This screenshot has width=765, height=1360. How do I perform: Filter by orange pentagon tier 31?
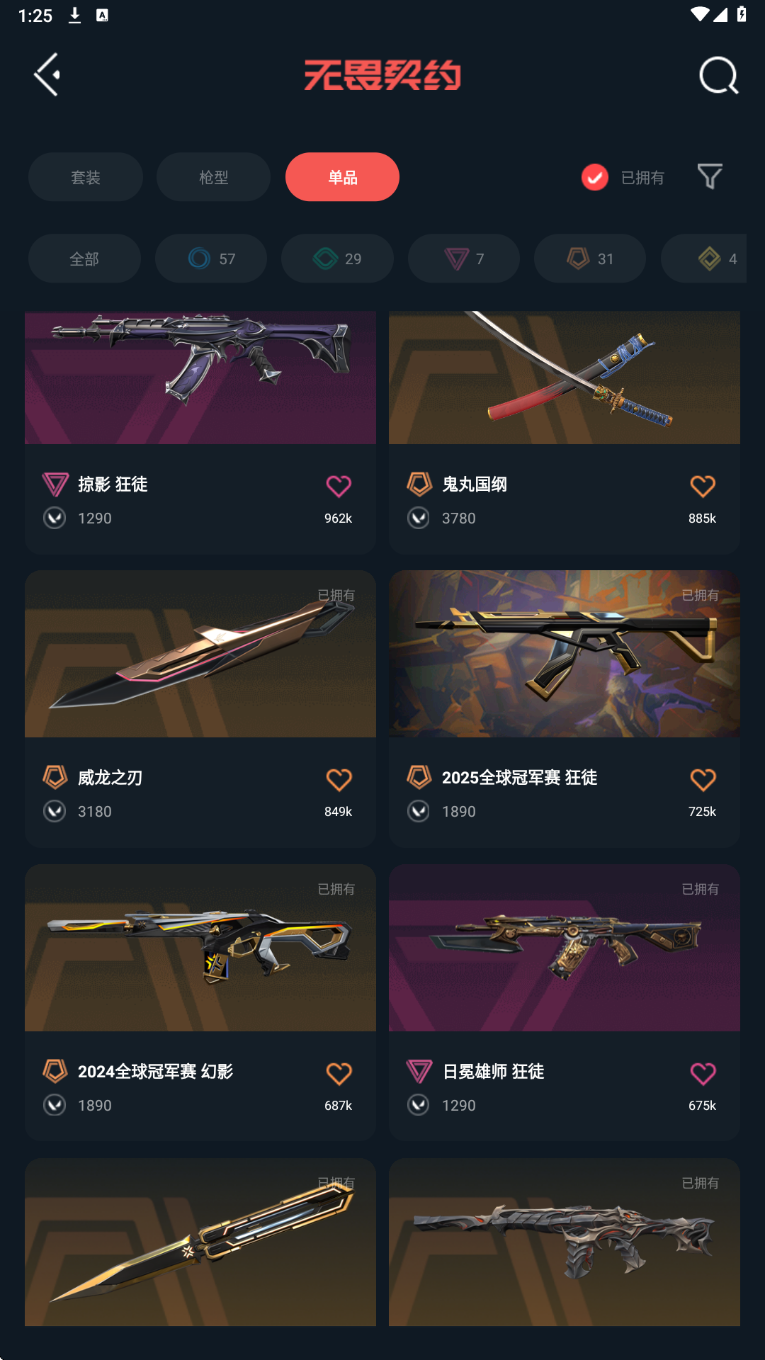point(590,259)
